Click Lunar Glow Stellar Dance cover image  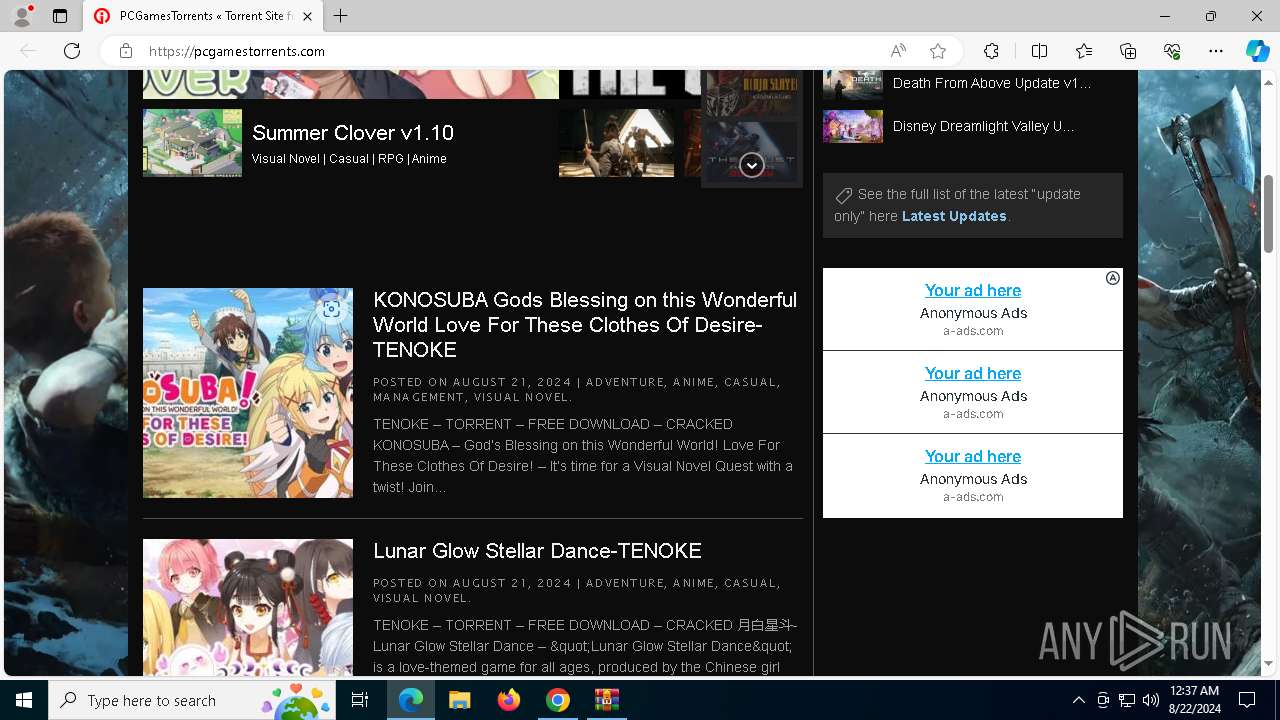coord(248,607)
